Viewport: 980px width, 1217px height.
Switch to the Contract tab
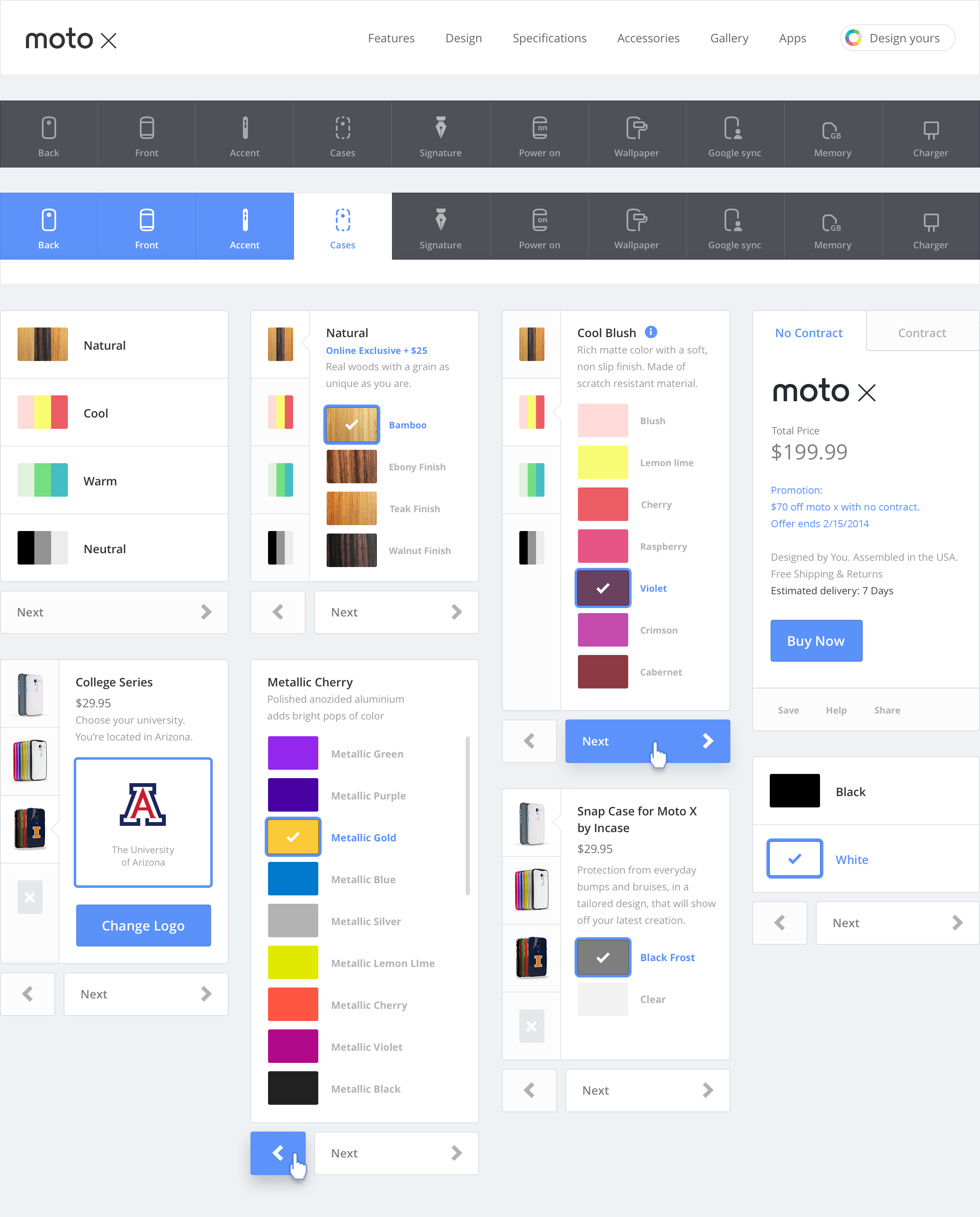pos(923,331)
